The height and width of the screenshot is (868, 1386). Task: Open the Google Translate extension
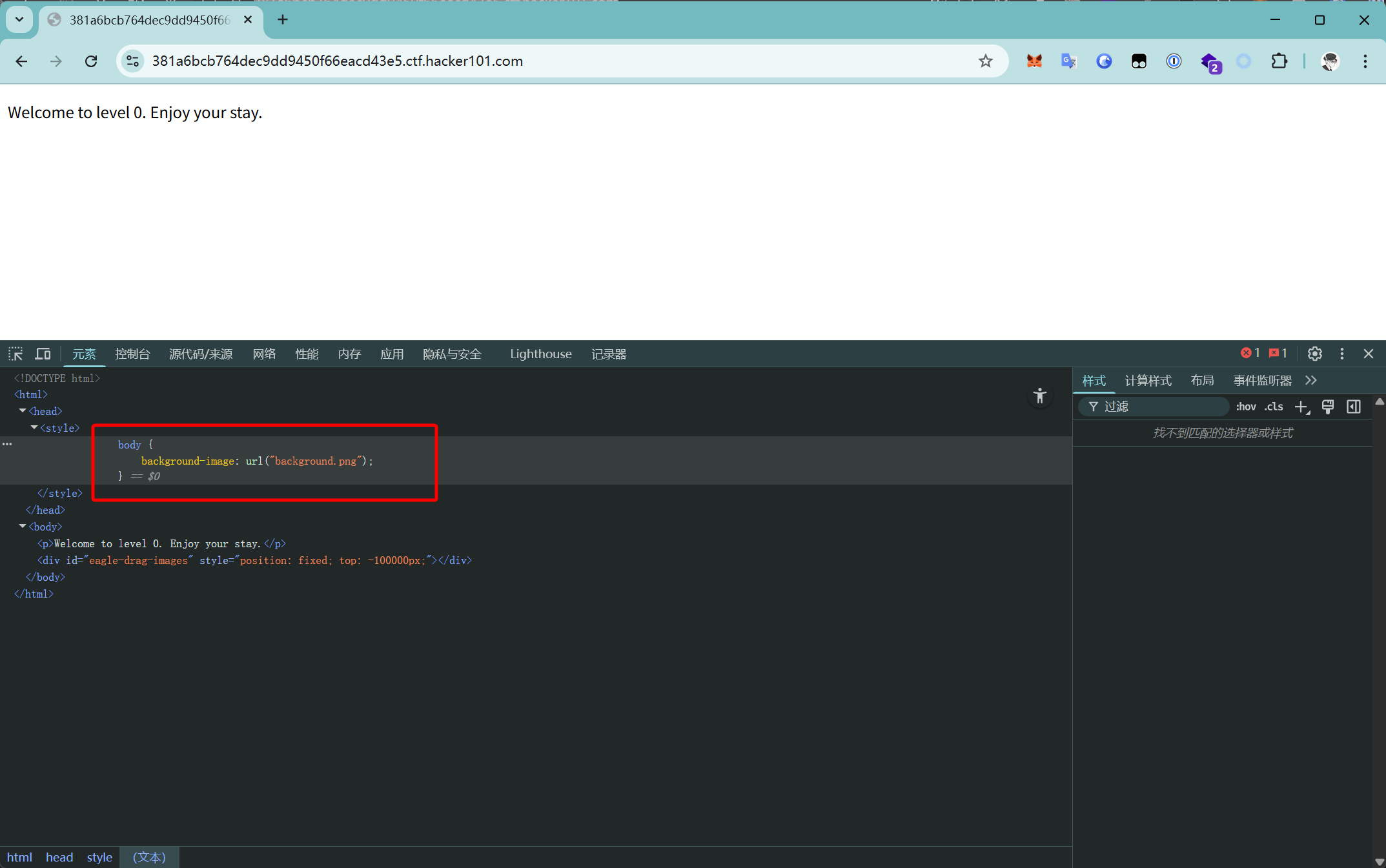1069,61
